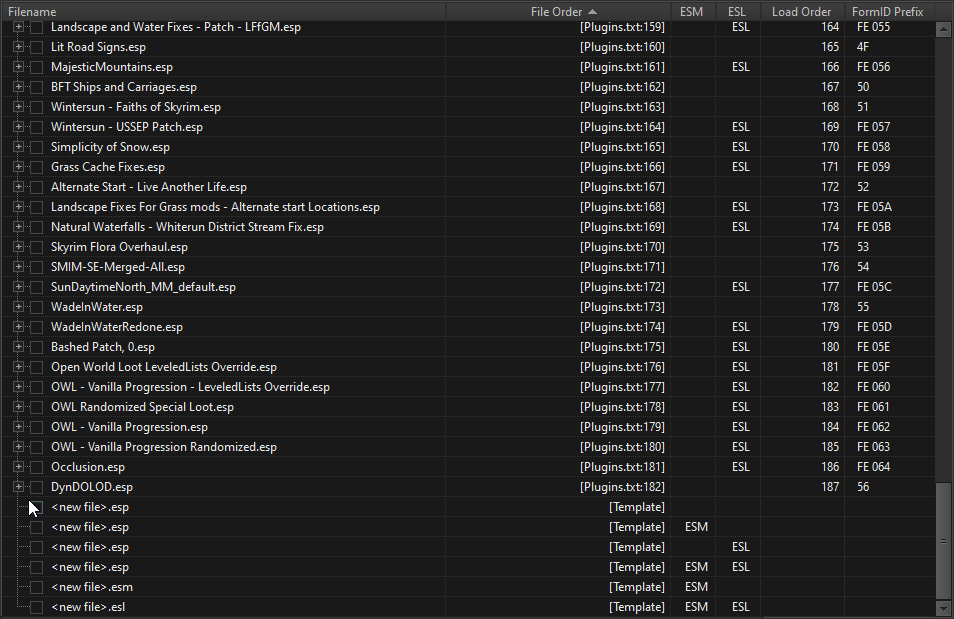Expand the SunDaytimeNorth_MM_default.esp node

click(x=18, y=287)
